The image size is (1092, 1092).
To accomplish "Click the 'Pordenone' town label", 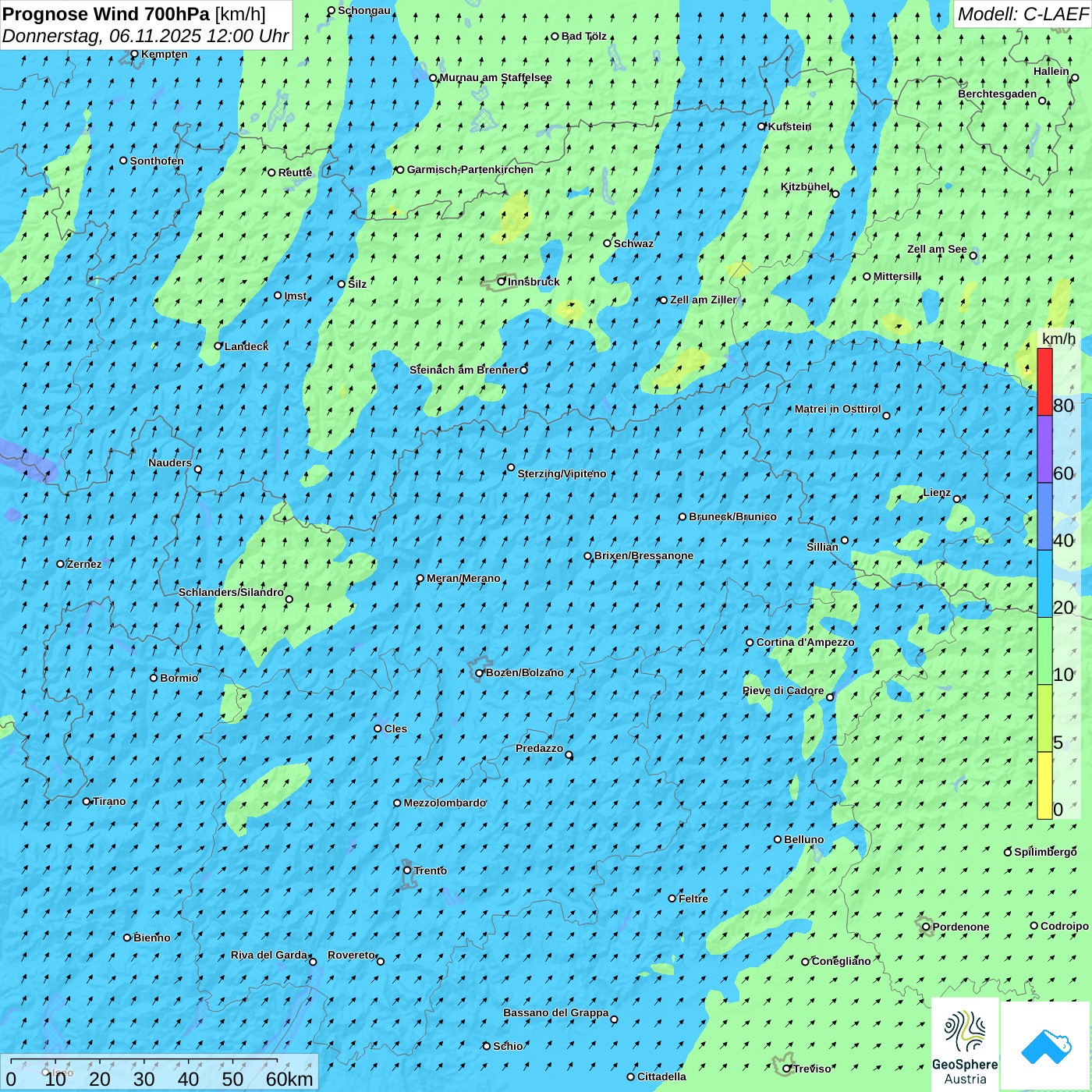I will pyautogui.click(x=961, y=927).
